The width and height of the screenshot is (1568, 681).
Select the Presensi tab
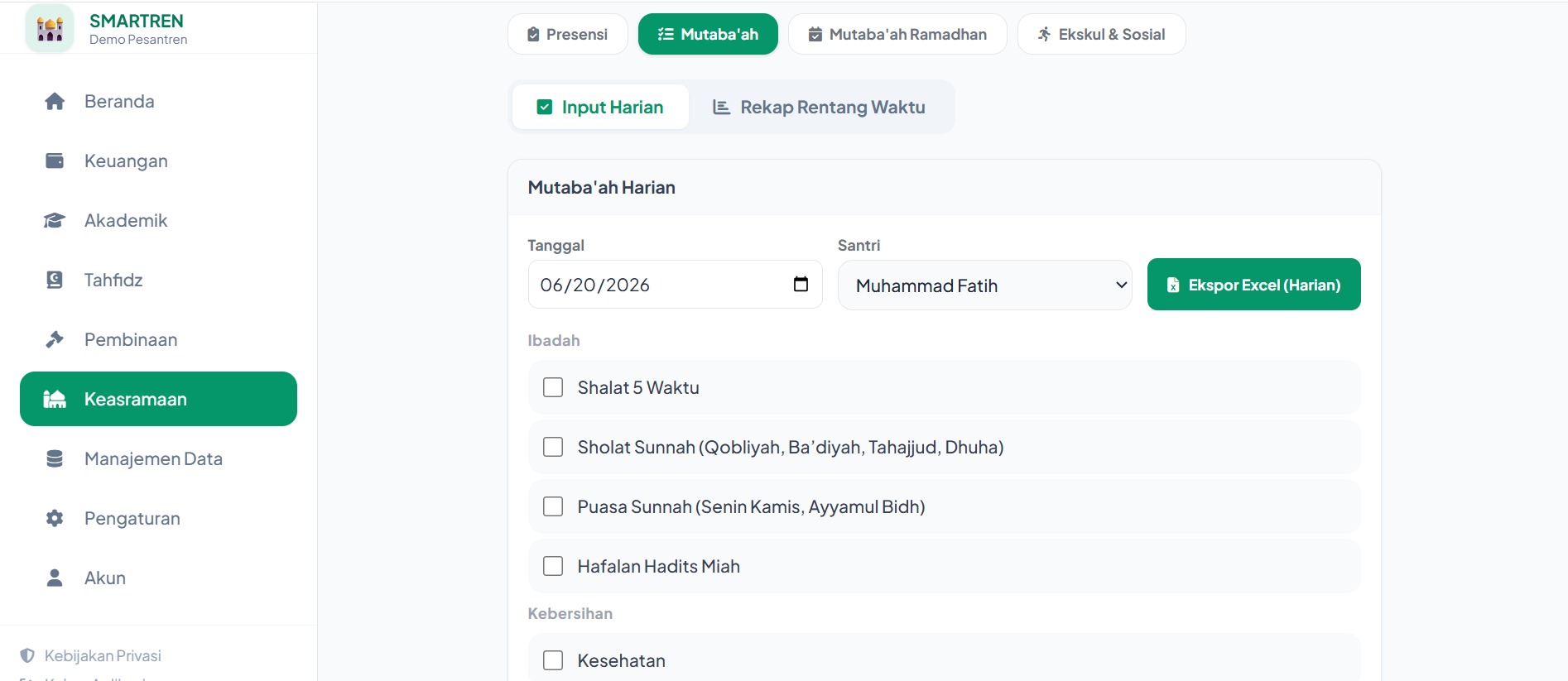[x=568, y=34]
